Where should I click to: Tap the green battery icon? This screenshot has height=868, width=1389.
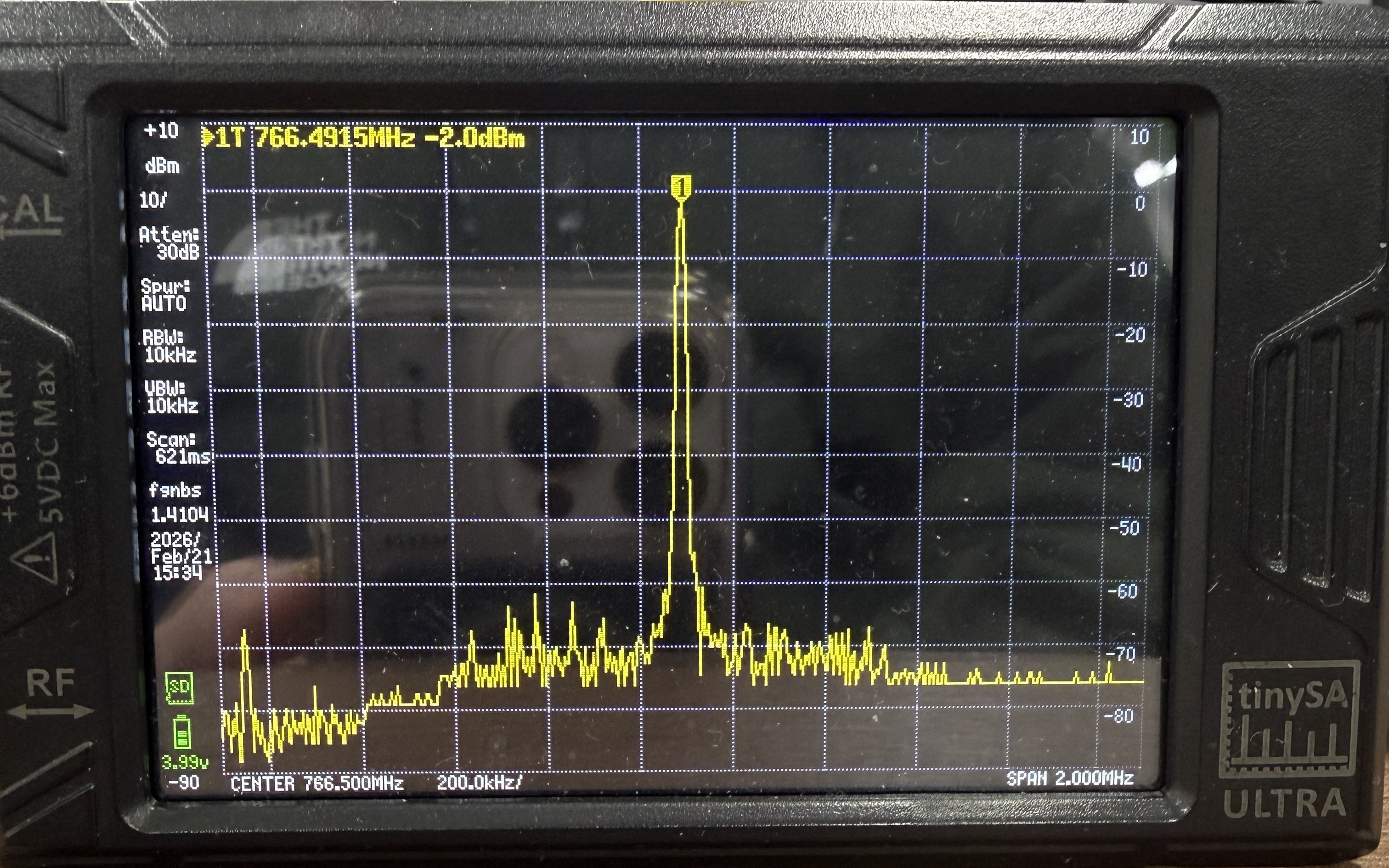point(182,732)
